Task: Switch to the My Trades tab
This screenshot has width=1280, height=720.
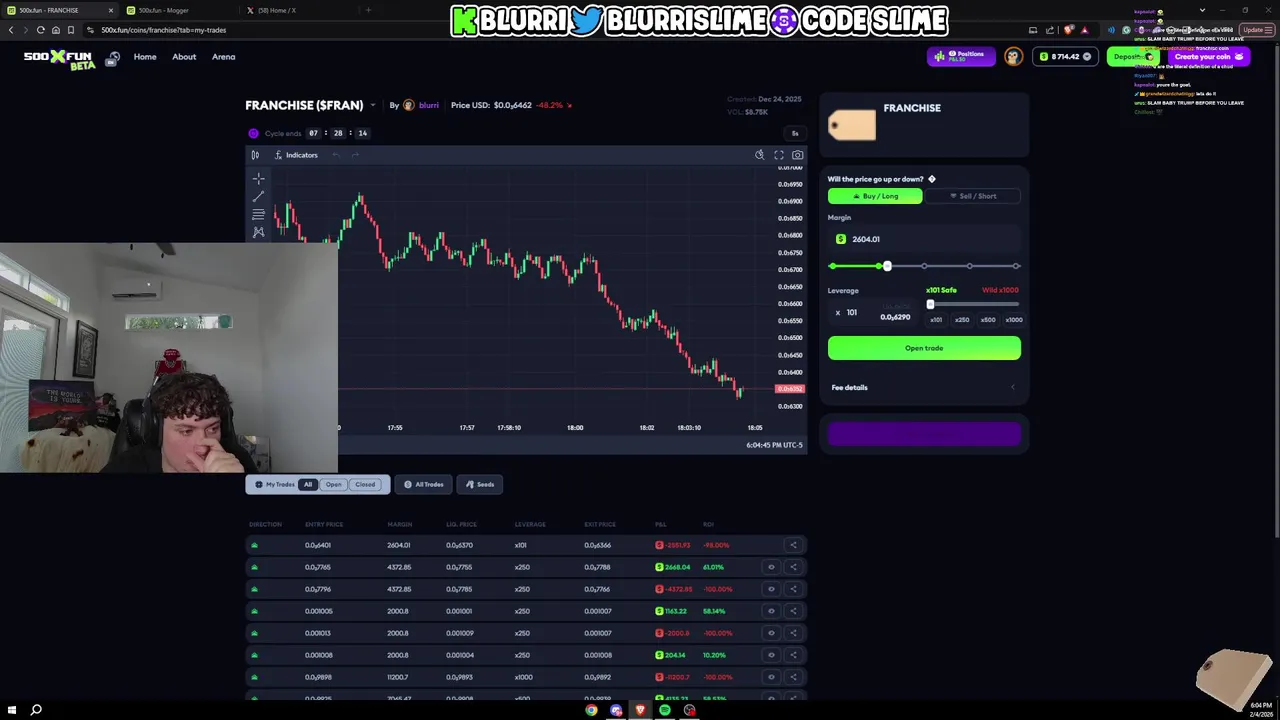Action: (274, 484)
